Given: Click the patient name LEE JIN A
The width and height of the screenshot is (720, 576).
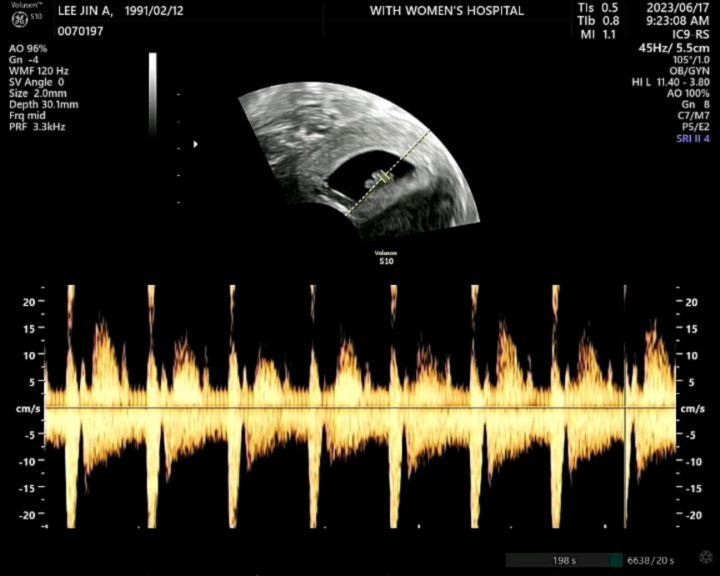Looking at the screenshot, I should (85, 11).
